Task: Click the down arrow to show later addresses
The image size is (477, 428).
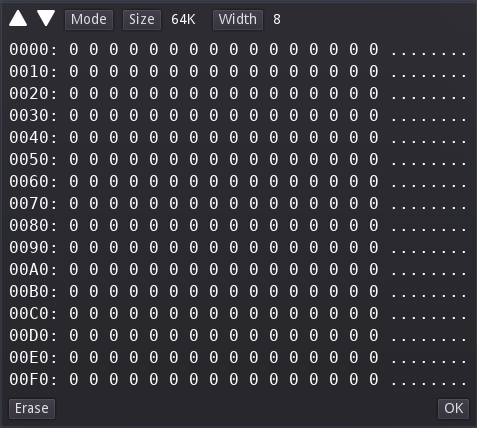Action: [46, 19]
